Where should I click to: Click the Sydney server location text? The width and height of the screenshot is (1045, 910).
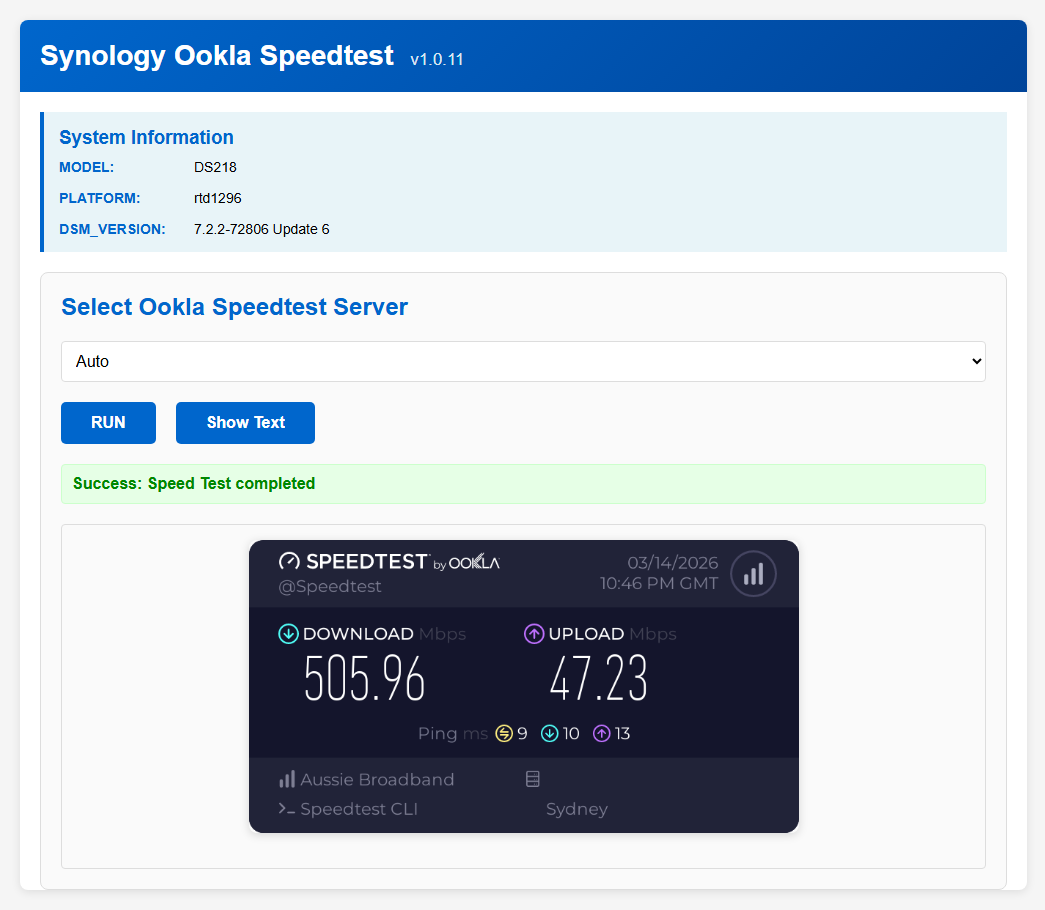pos(577,810)
